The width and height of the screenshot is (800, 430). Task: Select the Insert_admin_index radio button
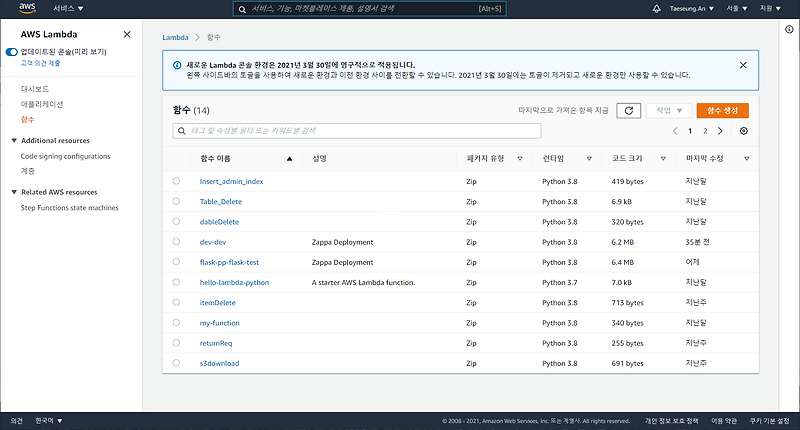point(176,181)
